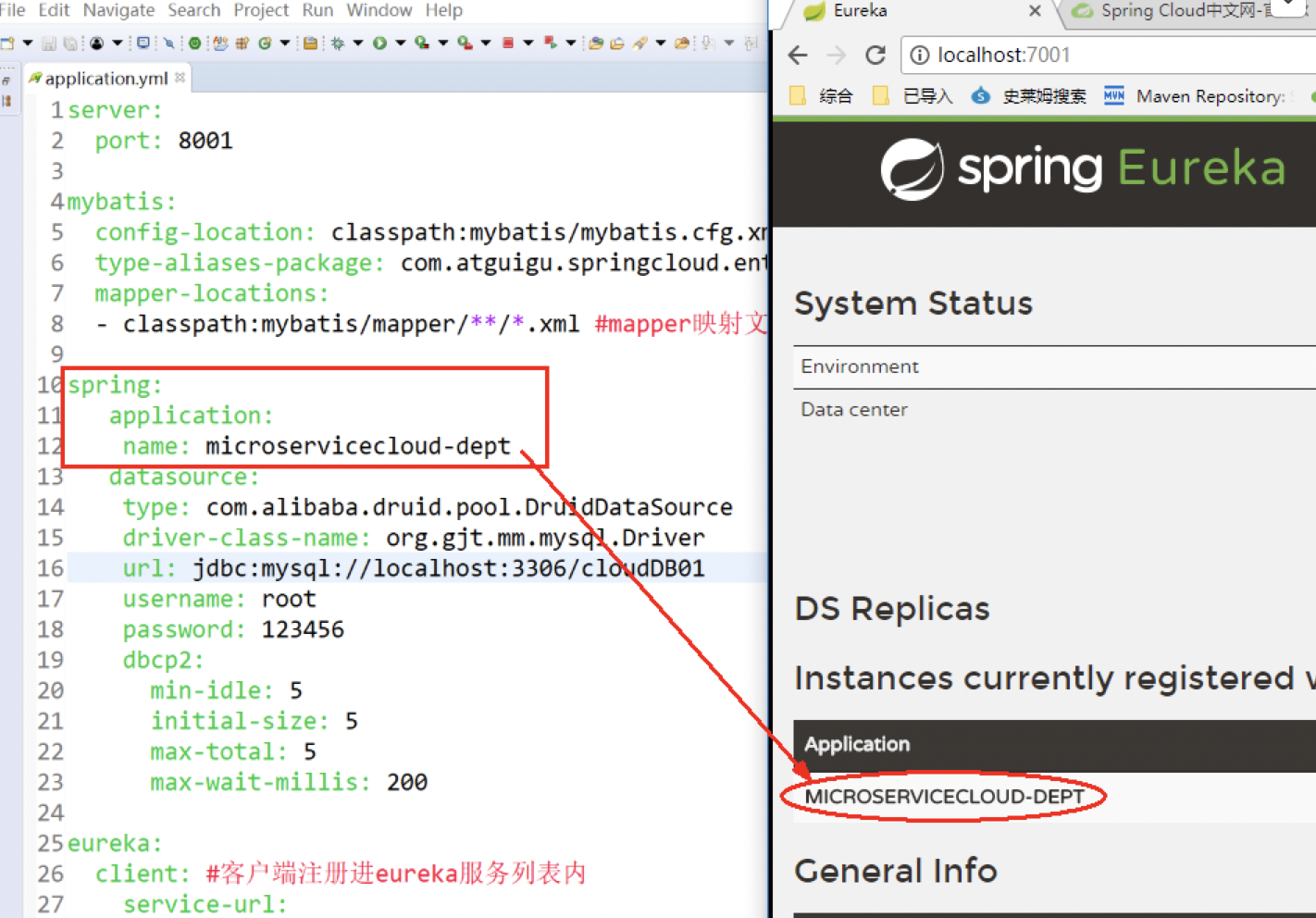Click the Environment row in System Status
This screenshot has width=1316, height=918.
(x=1054, y=366)
